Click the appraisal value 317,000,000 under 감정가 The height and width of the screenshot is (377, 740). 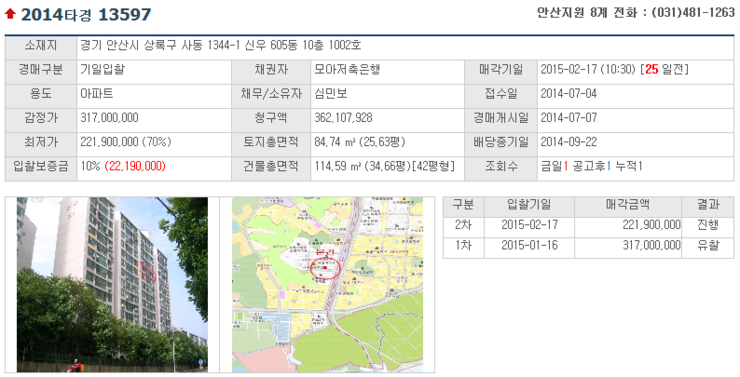click(x=109, y=117)
